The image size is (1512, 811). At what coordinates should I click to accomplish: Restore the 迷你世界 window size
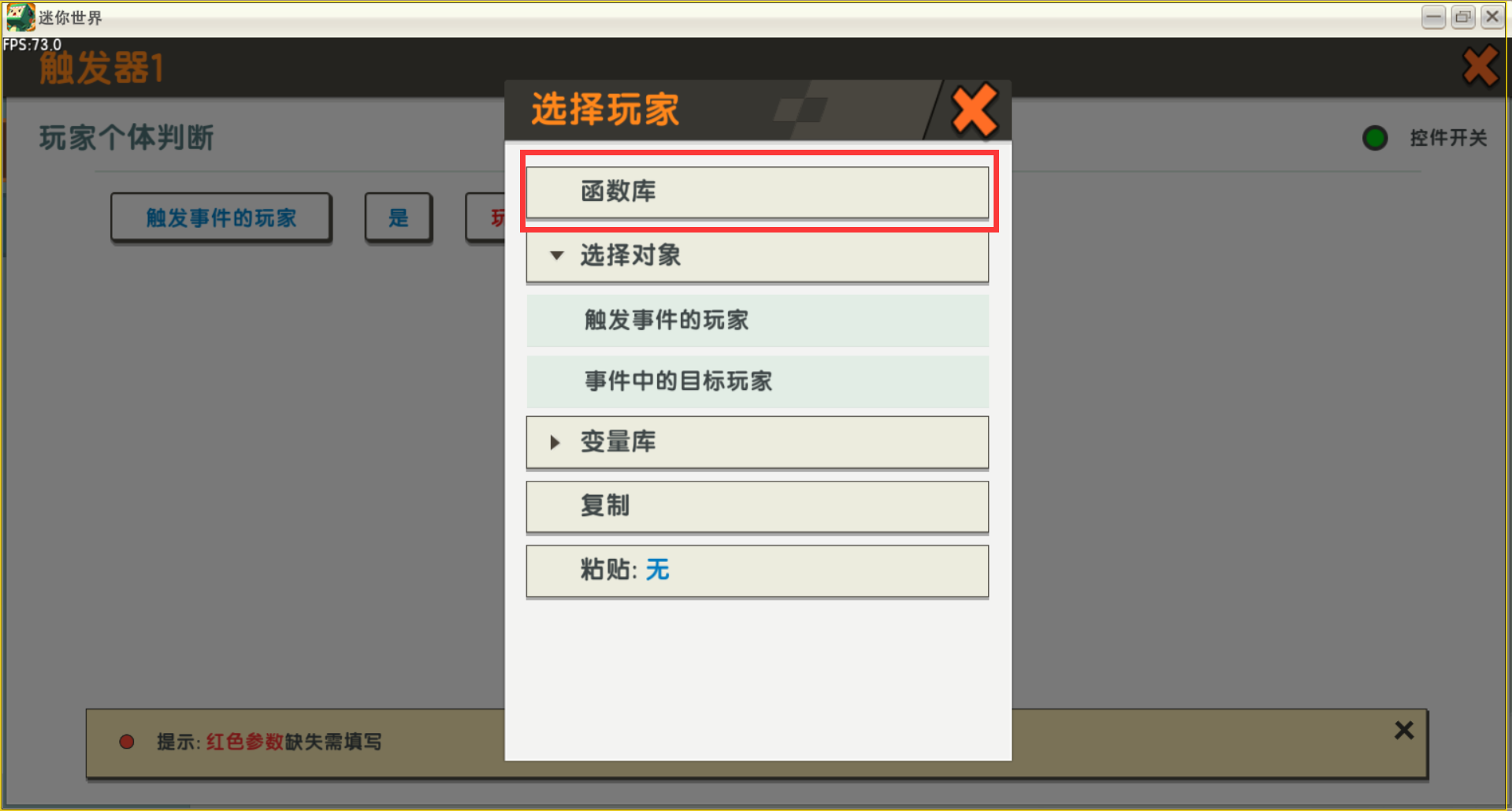tap(1463, 17)
